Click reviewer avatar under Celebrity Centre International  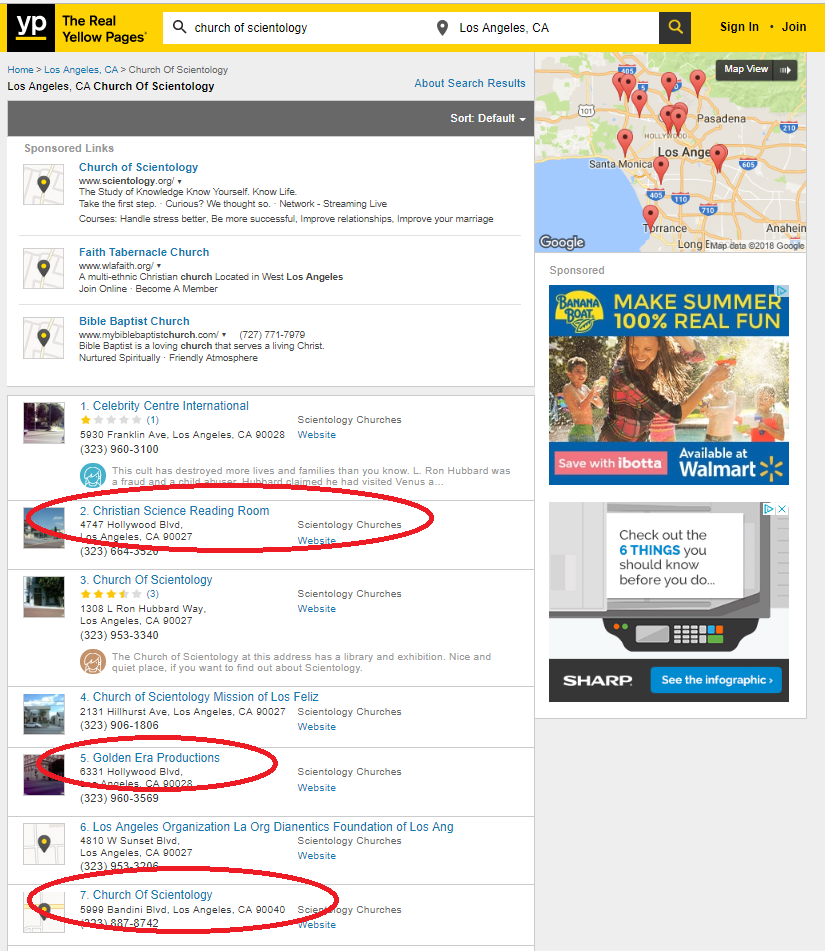click(93, 476)
